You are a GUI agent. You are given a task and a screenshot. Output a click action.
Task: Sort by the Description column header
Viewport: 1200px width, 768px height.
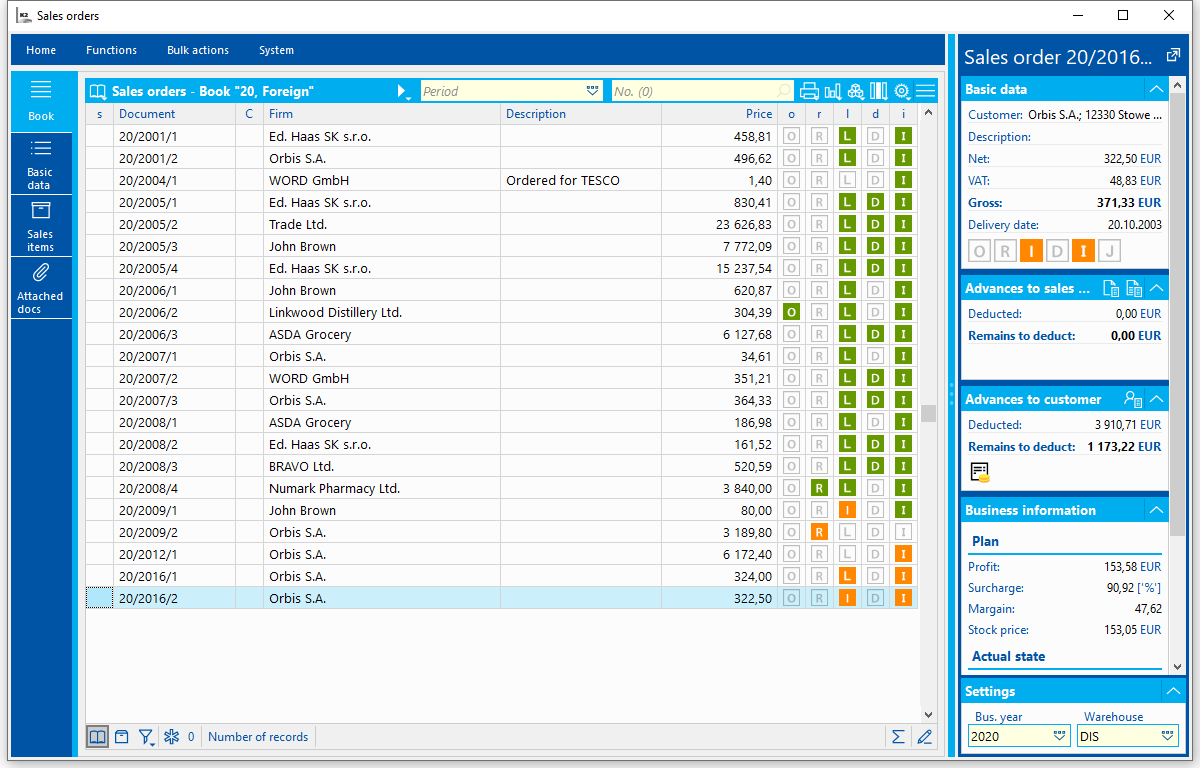pos(581,114)
